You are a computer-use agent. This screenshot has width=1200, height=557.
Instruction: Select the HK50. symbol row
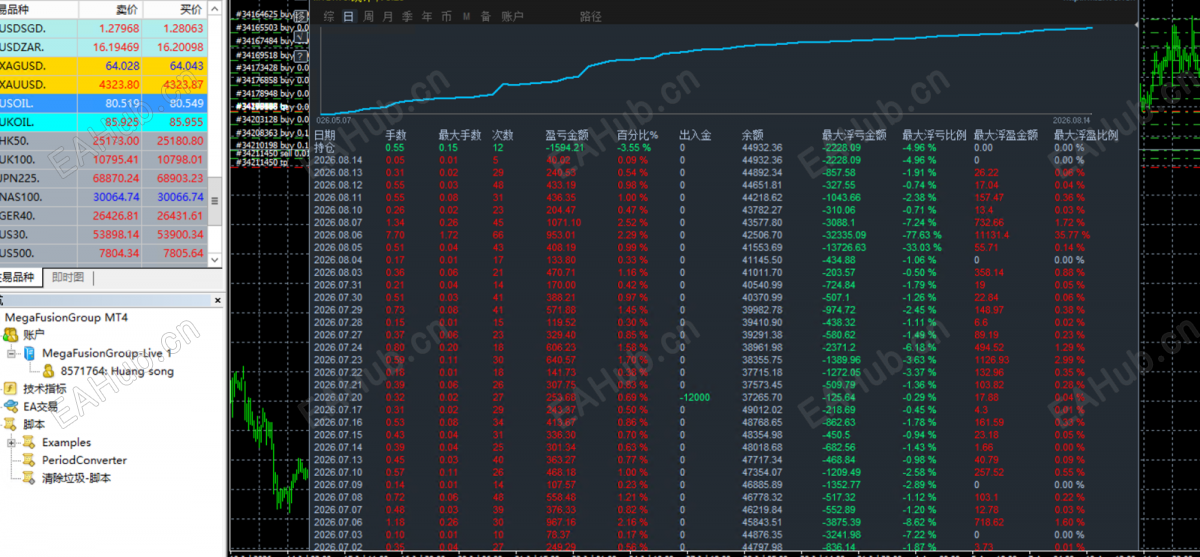(x=104, y=140)
